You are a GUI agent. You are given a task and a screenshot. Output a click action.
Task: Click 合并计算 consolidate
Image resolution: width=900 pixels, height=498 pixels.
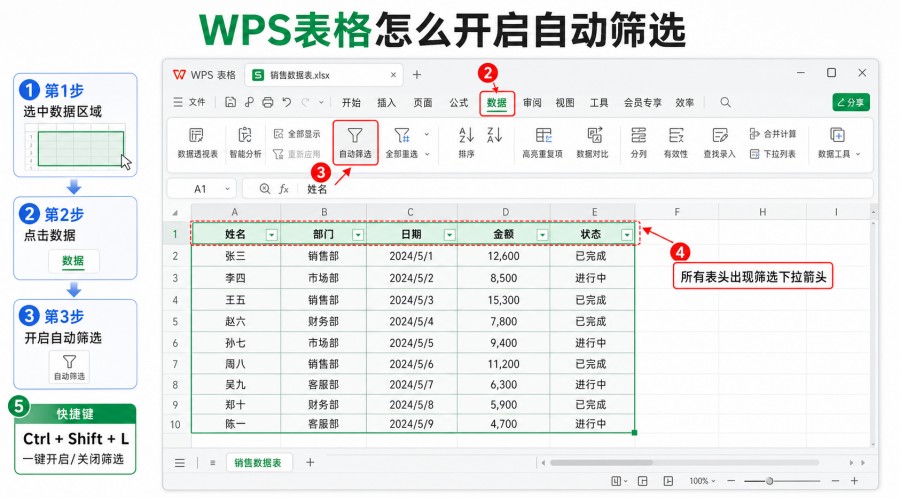pyautogui.click(x=773, y=134)
